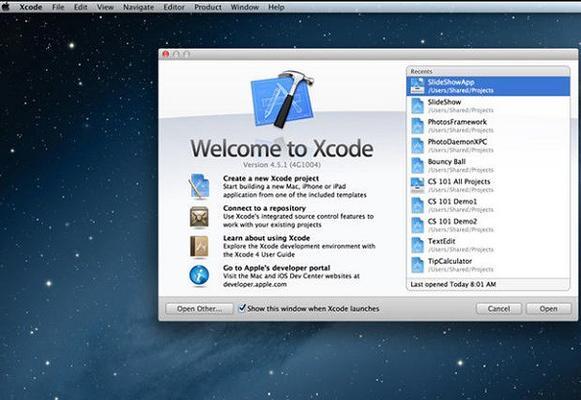
Task: Choose Create a new Xcode project
Action: [x=271, y=179]
